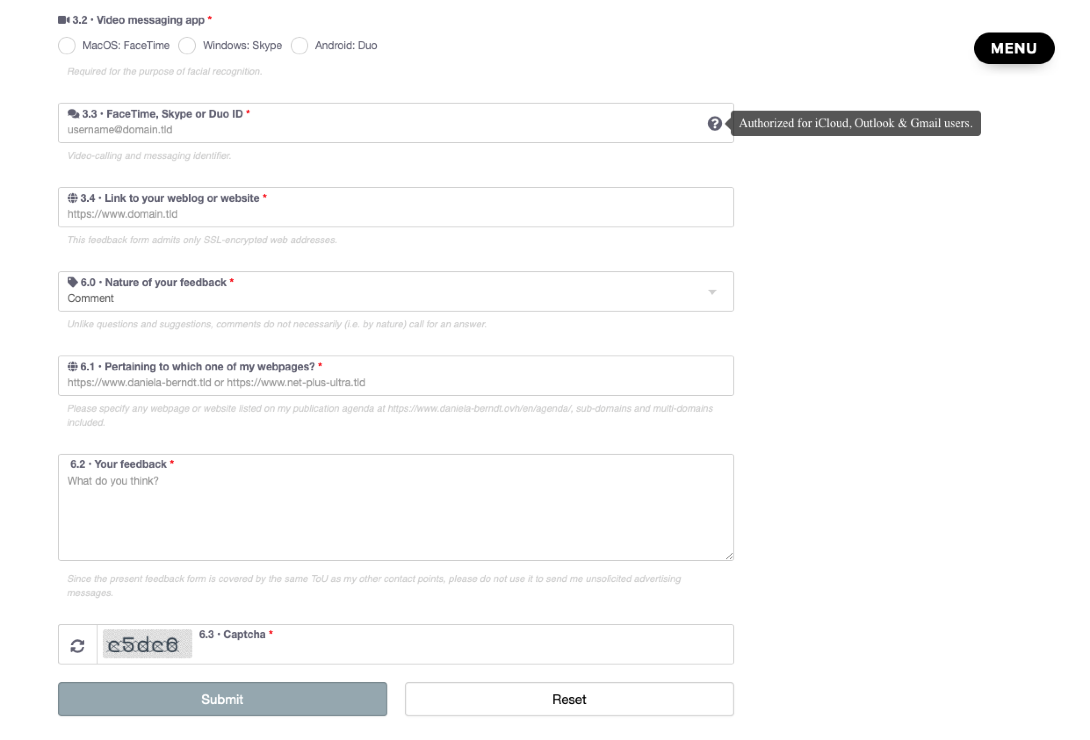This screenshot has width=1090, height=740.
Task: Click the question mark help icon for authorized users
Action: 713,123
